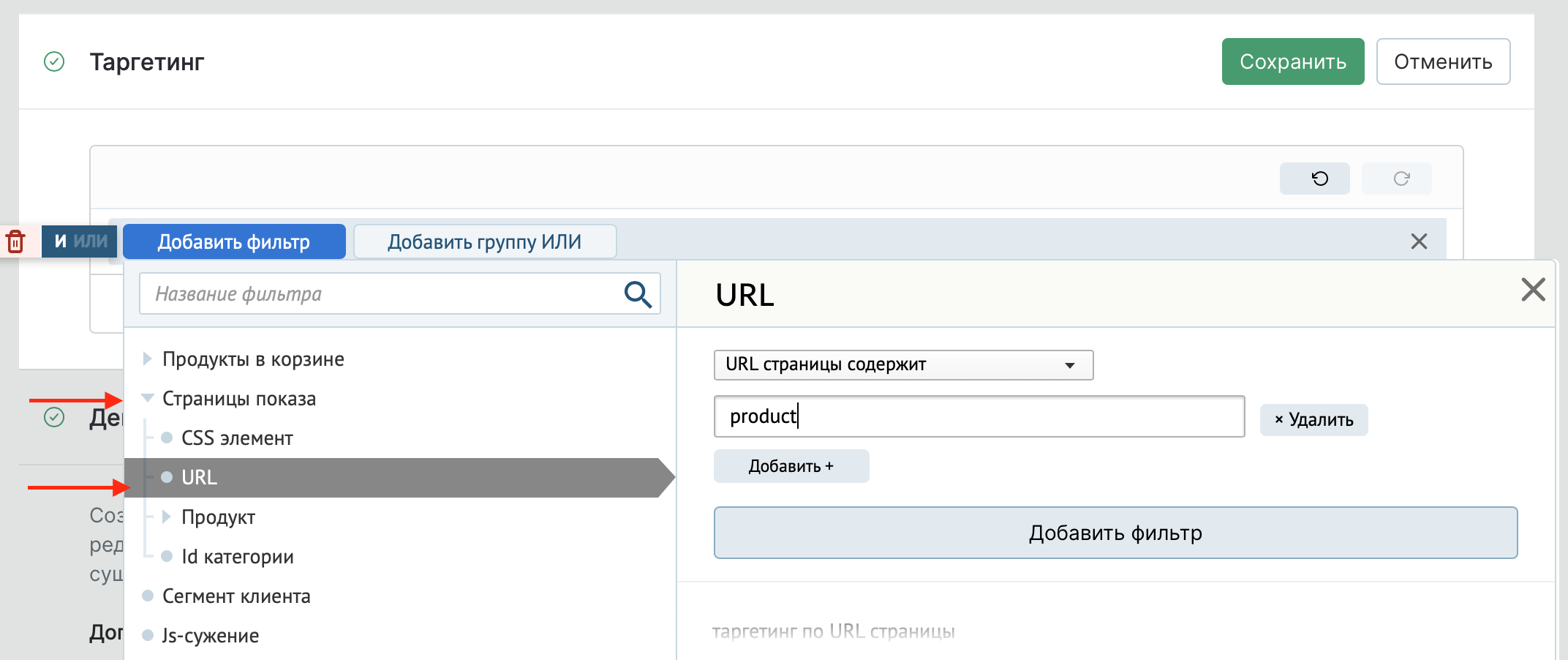Remove the URL value with 'Удалить'

tap(1313, 420)
